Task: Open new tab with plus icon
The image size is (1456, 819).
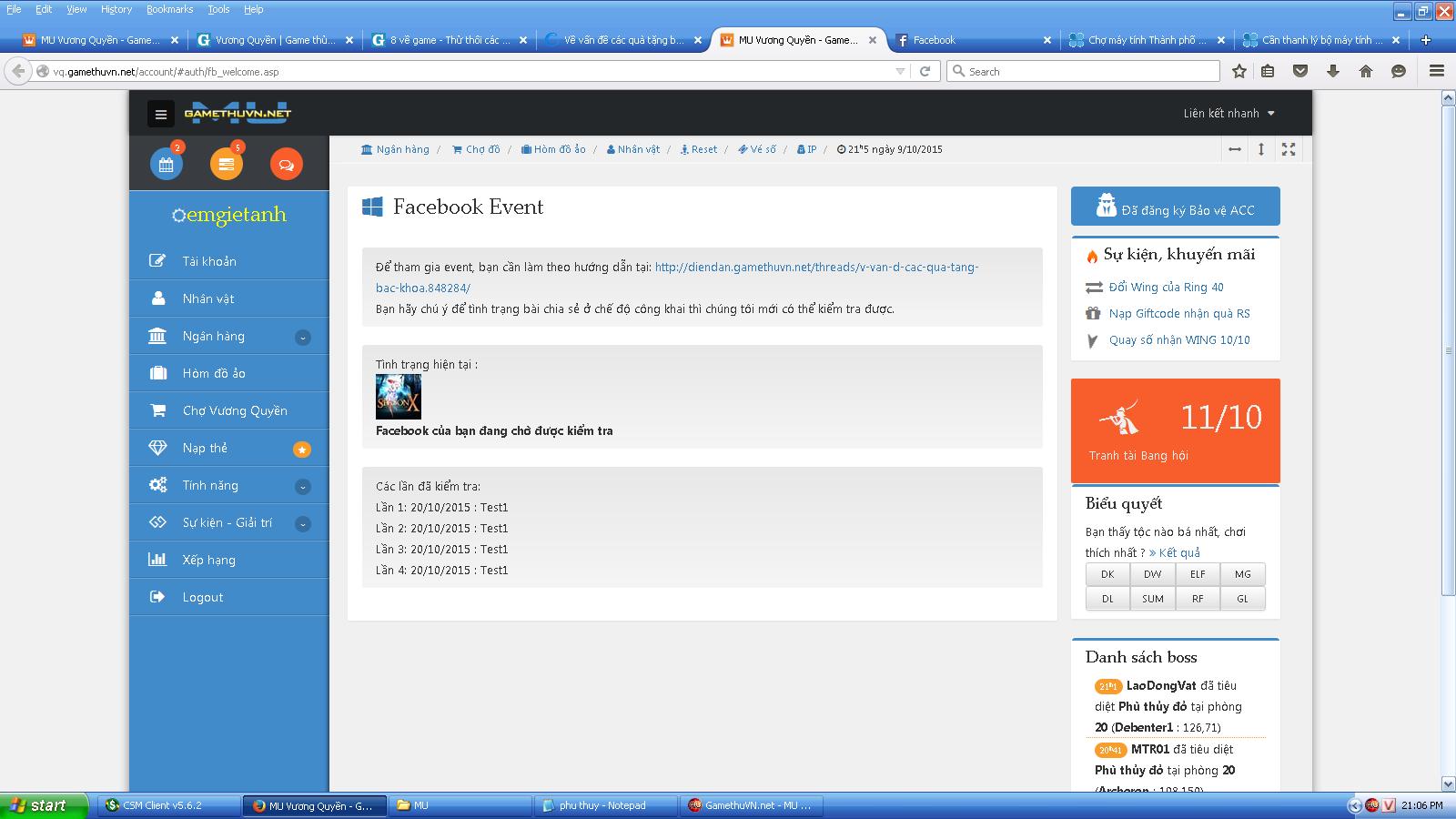Action: pyautogui.click(x=1426, y=40)
